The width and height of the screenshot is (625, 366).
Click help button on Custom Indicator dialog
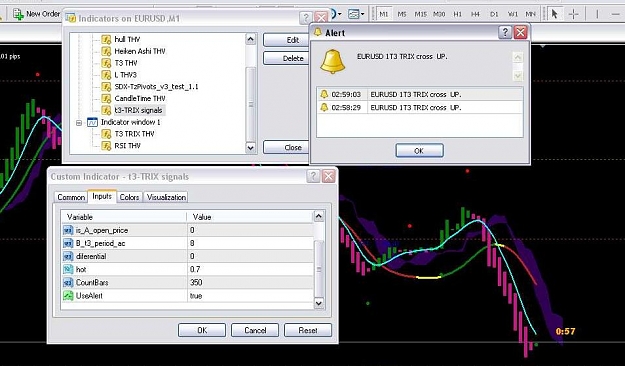pos(313,176)
